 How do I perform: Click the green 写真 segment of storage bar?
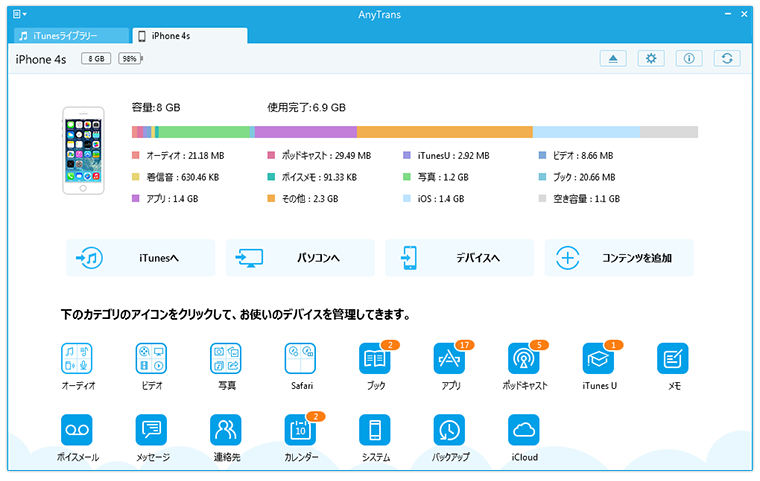point(204,132)
